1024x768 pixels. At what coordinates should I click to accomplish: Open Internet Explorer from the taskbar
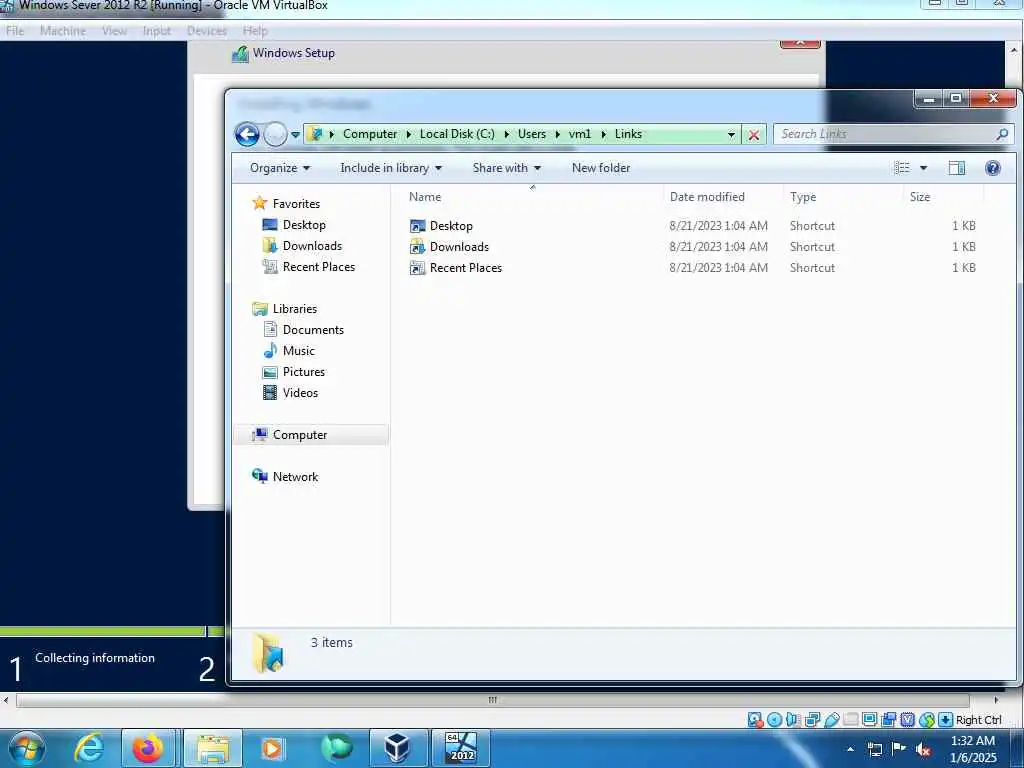(89, 748)
